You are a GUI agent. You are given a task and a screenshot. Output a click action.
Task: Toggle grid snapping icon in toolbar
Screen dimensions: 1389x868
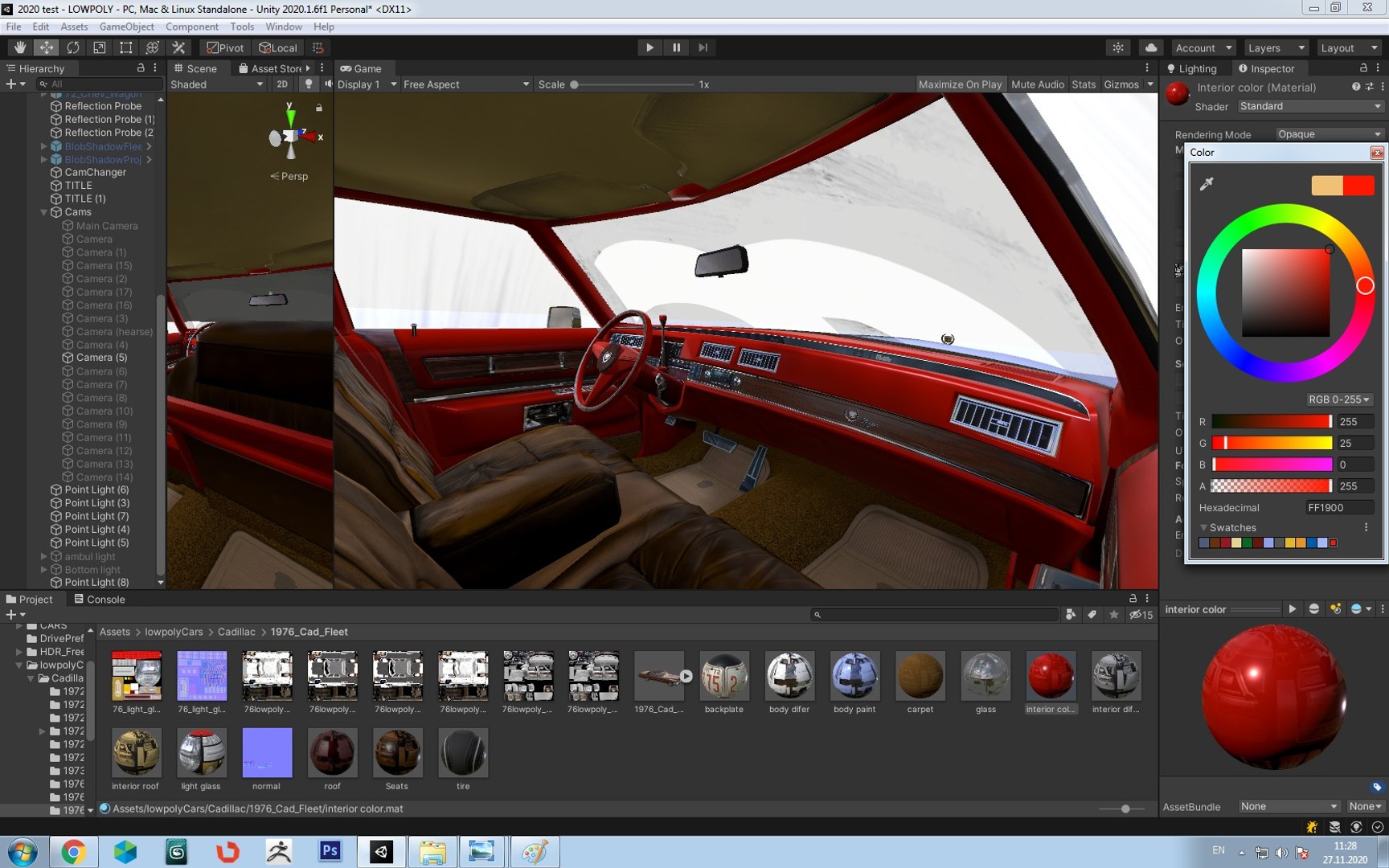tap(318, 47)
